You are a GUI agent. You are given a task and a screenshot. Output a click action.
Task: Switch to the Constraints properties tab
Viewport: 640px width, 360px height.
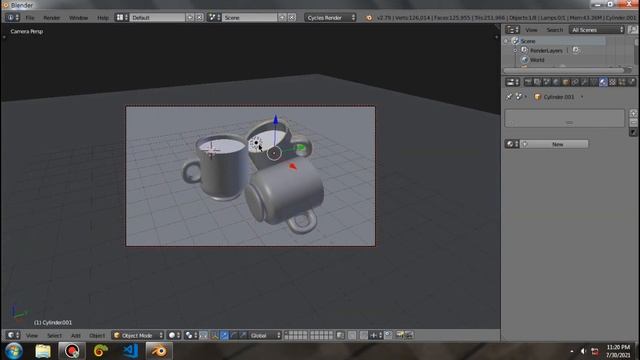pyautogui.click(x=575, y=82)
